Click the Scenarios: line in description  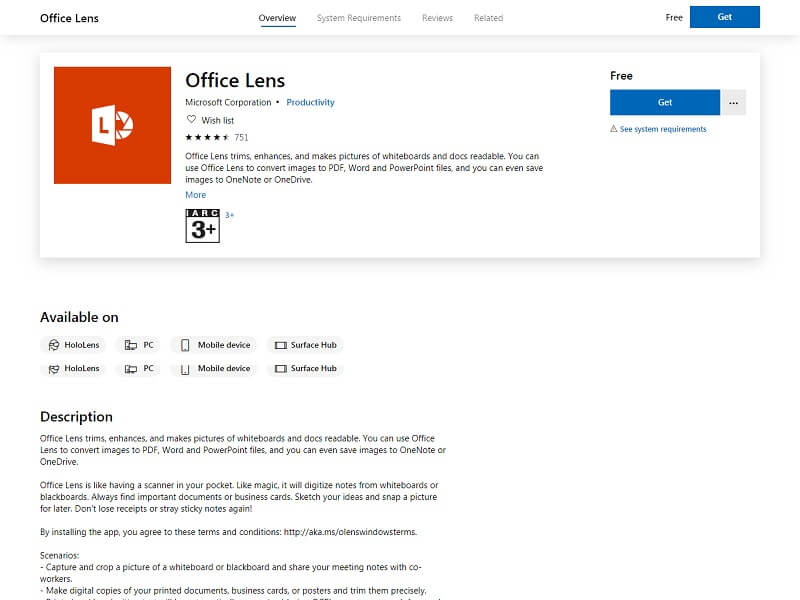click(x=60, y=556)
